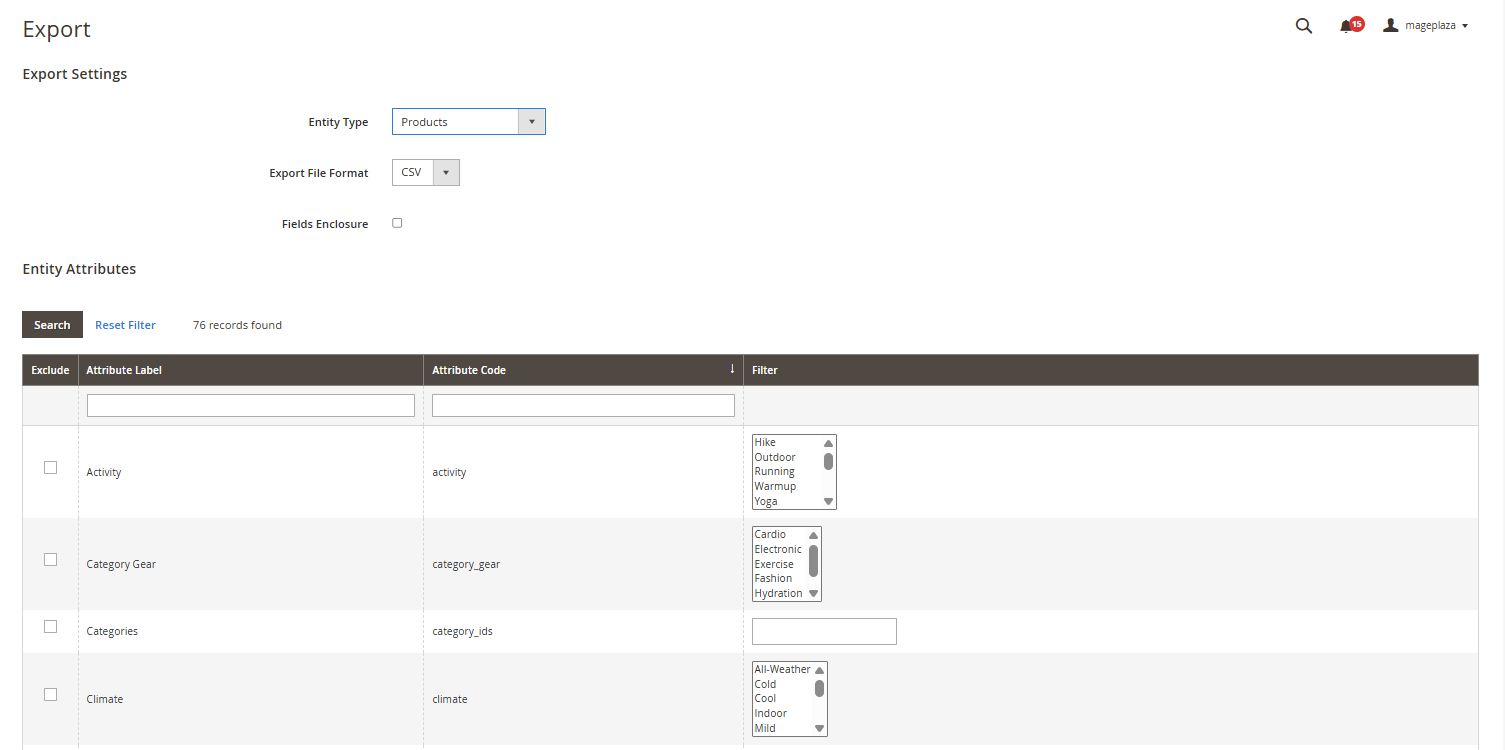The width and height of the screenshot is (1505, 750).
Task: Click the Reset Filter link
Action: pyautogui.click(x=125, y=325)
